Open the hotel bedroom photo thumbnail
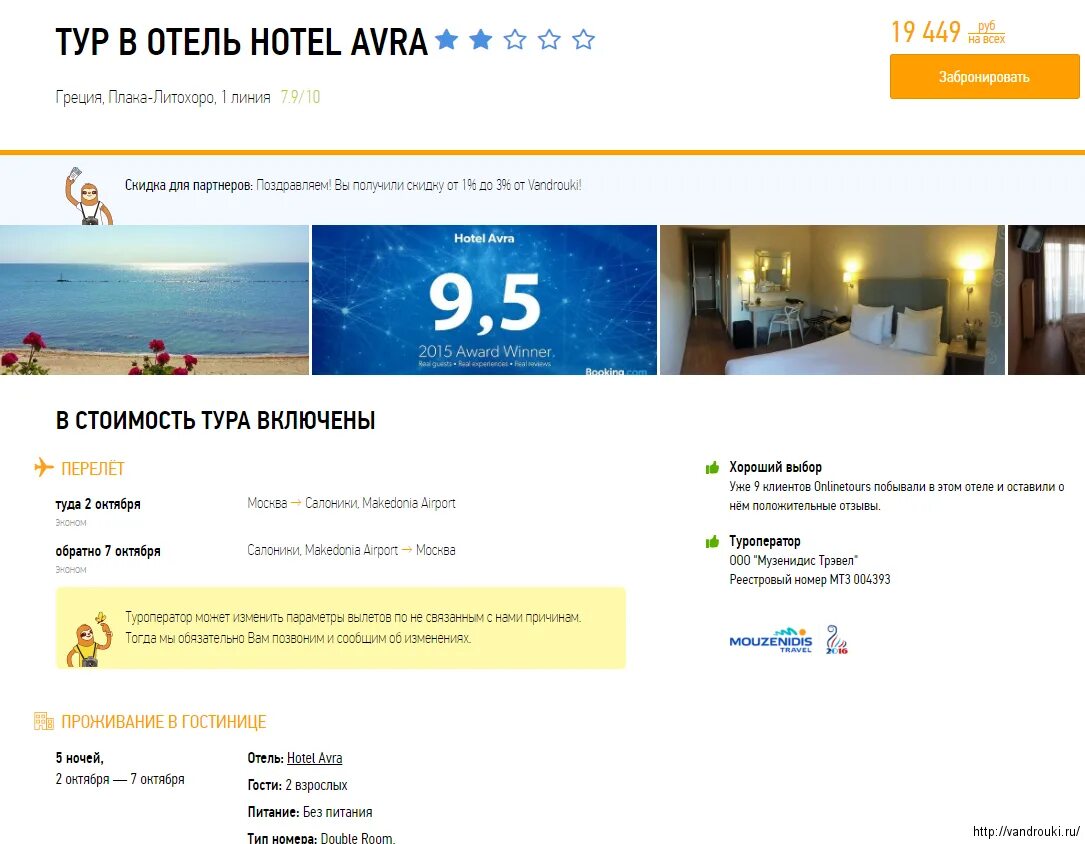The width and height of the screenshot is (1085, 844). (832, 300)
